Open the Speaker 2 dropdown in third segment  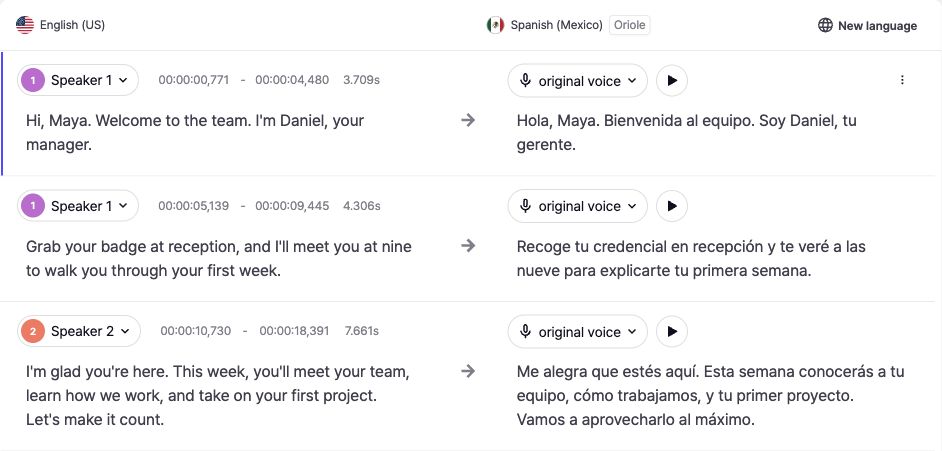point(79,331)
